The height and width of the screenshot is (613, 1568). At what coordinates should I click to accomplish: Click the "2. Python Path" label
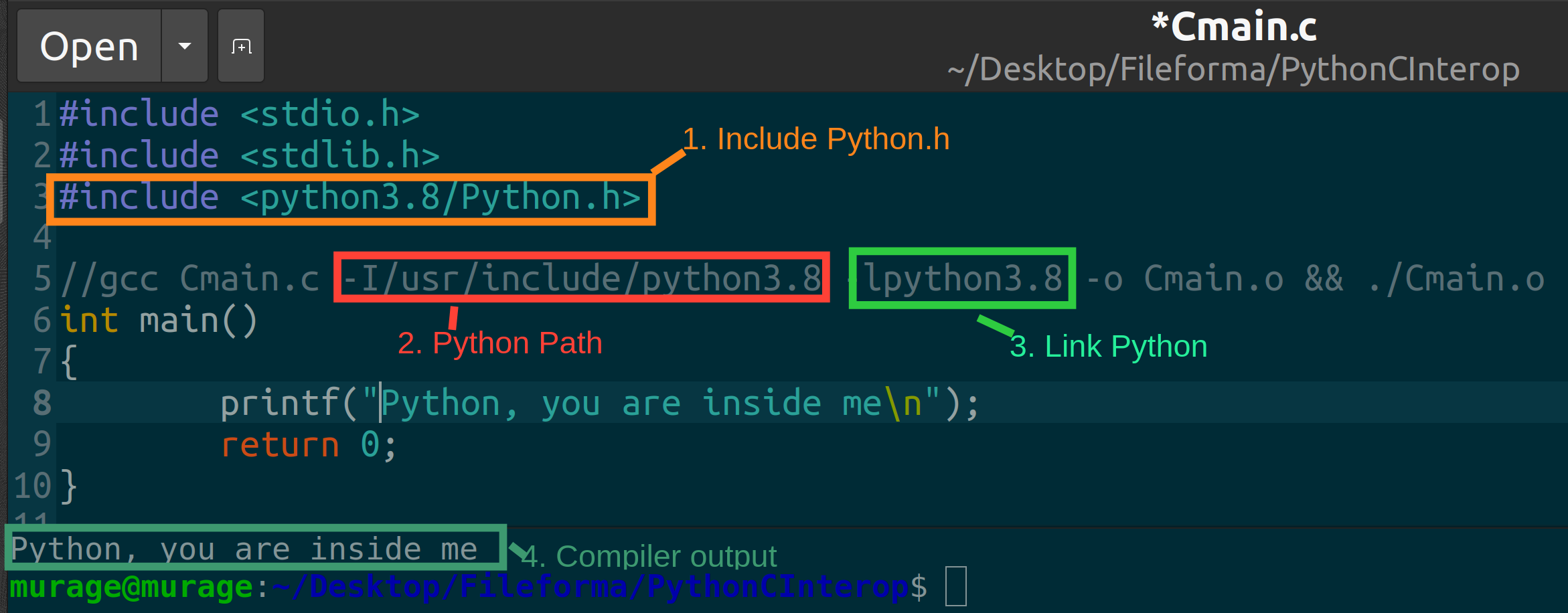click(500, 343)
